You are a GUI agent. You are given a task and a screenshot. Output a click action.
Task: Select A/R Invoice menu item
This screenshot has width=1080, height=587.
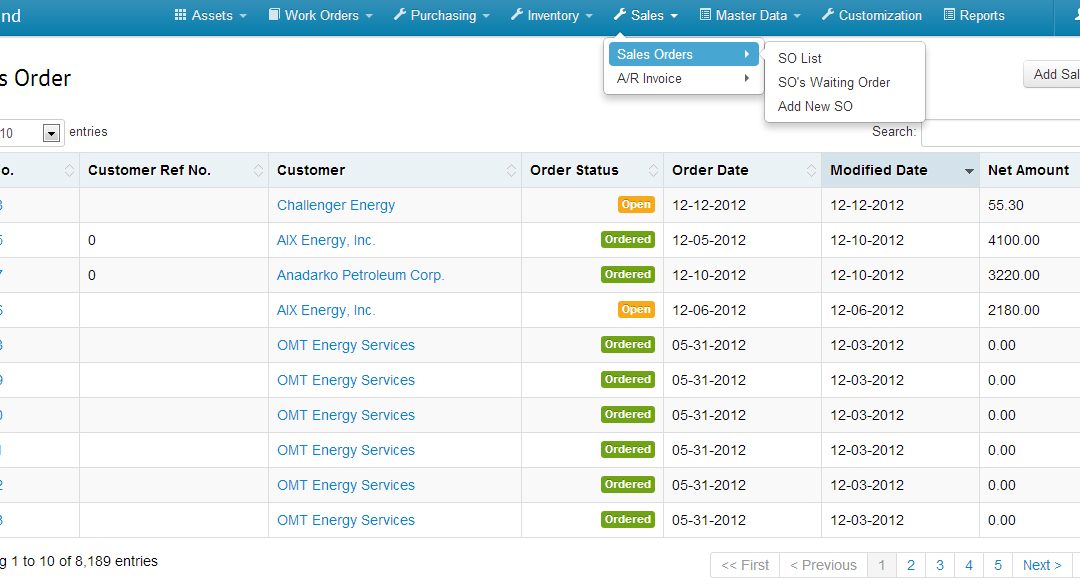click(683, 78)
